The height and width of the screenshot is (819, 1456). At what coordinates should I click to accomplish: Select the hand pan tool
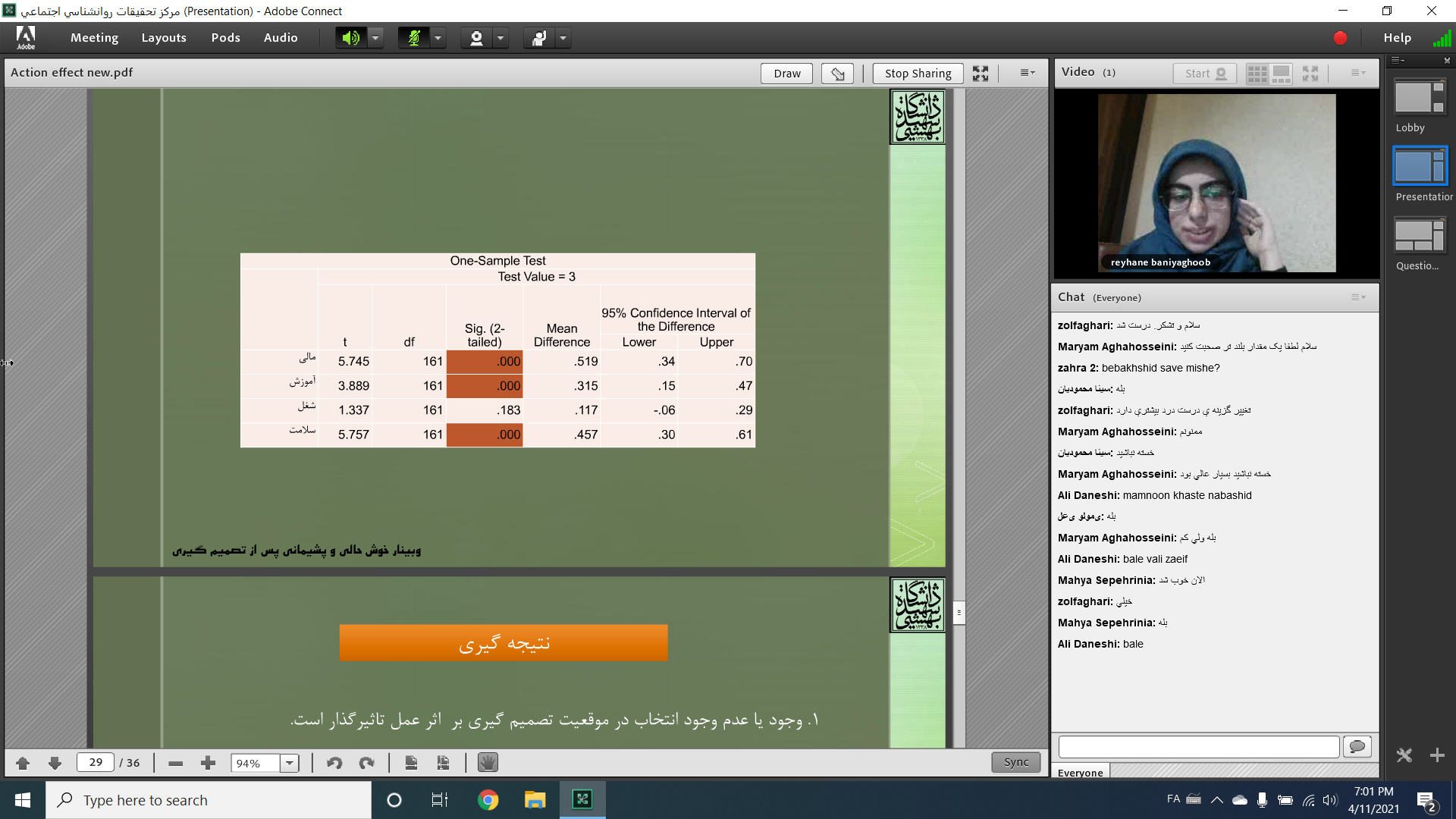pyautogui.click(x=488, y=763)
